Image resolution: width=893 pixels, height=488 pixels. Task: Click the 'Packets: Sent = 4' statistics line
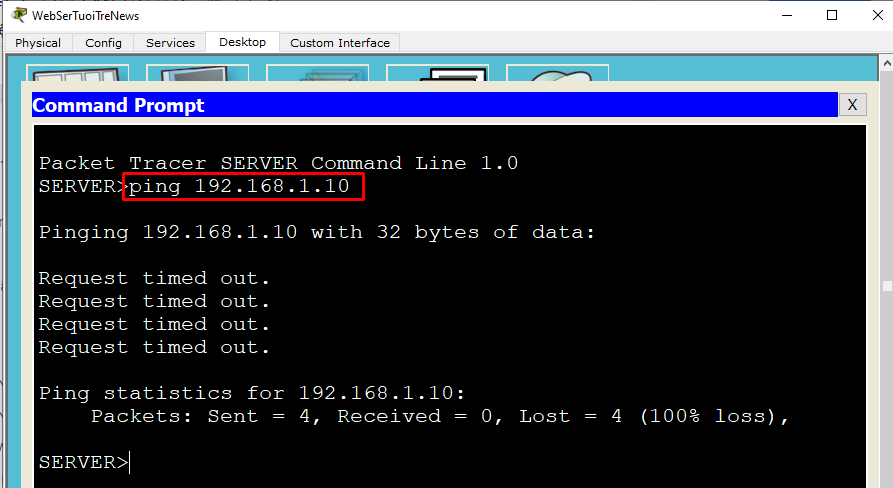pyautogui.click(x=440, y=416)
